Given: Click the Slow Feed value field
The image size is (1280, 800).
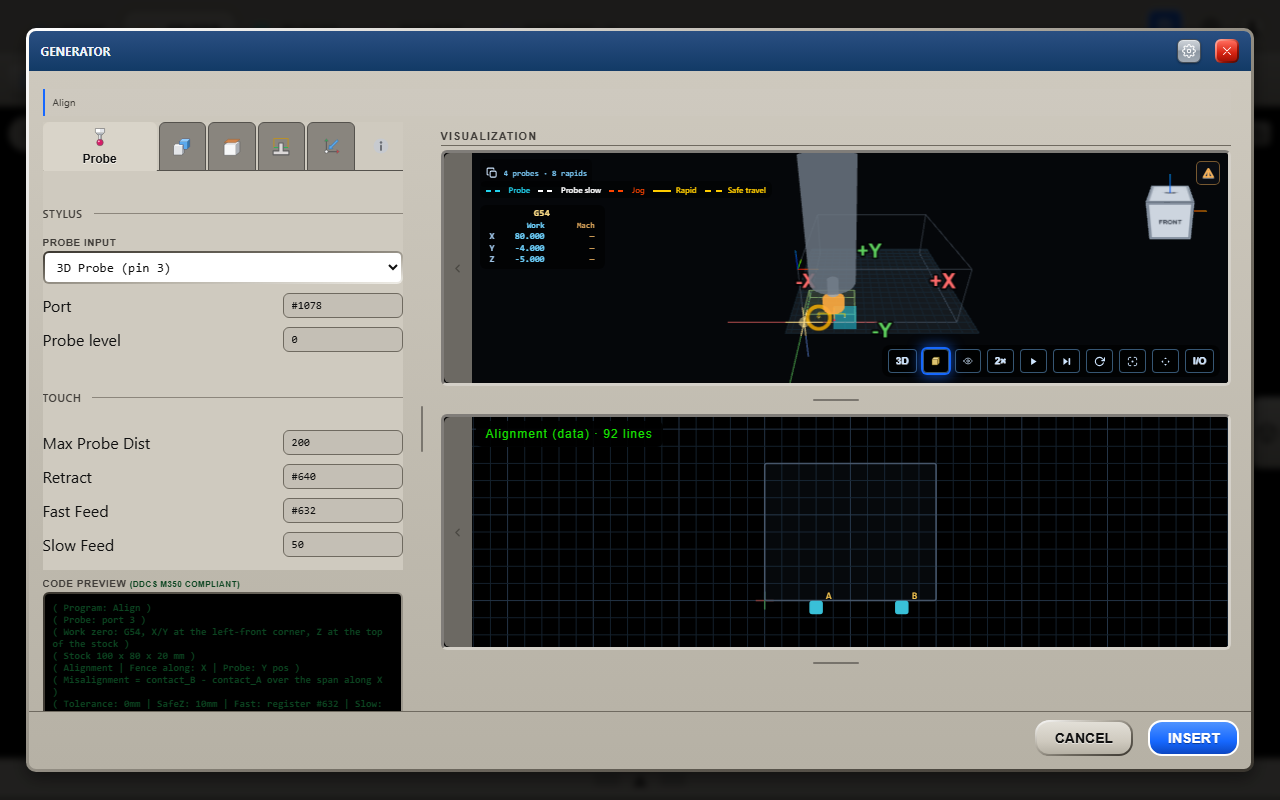Looking at the screenshot, I should click(343, 545).
